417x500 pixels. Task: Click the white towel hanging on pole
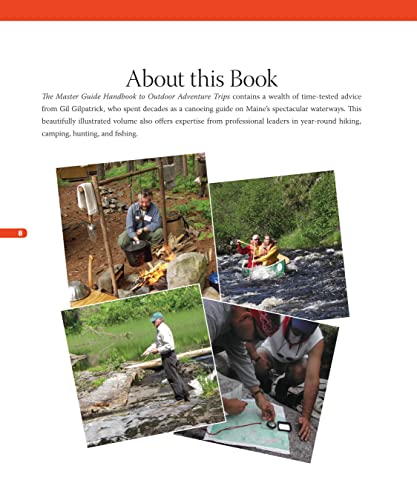click(87, 199)
